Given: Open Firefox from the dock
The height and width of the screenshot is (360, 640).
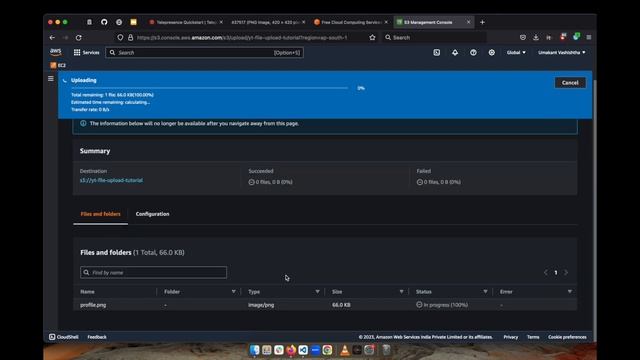Looking at the screenshot, I should click(x=291, y=350).
